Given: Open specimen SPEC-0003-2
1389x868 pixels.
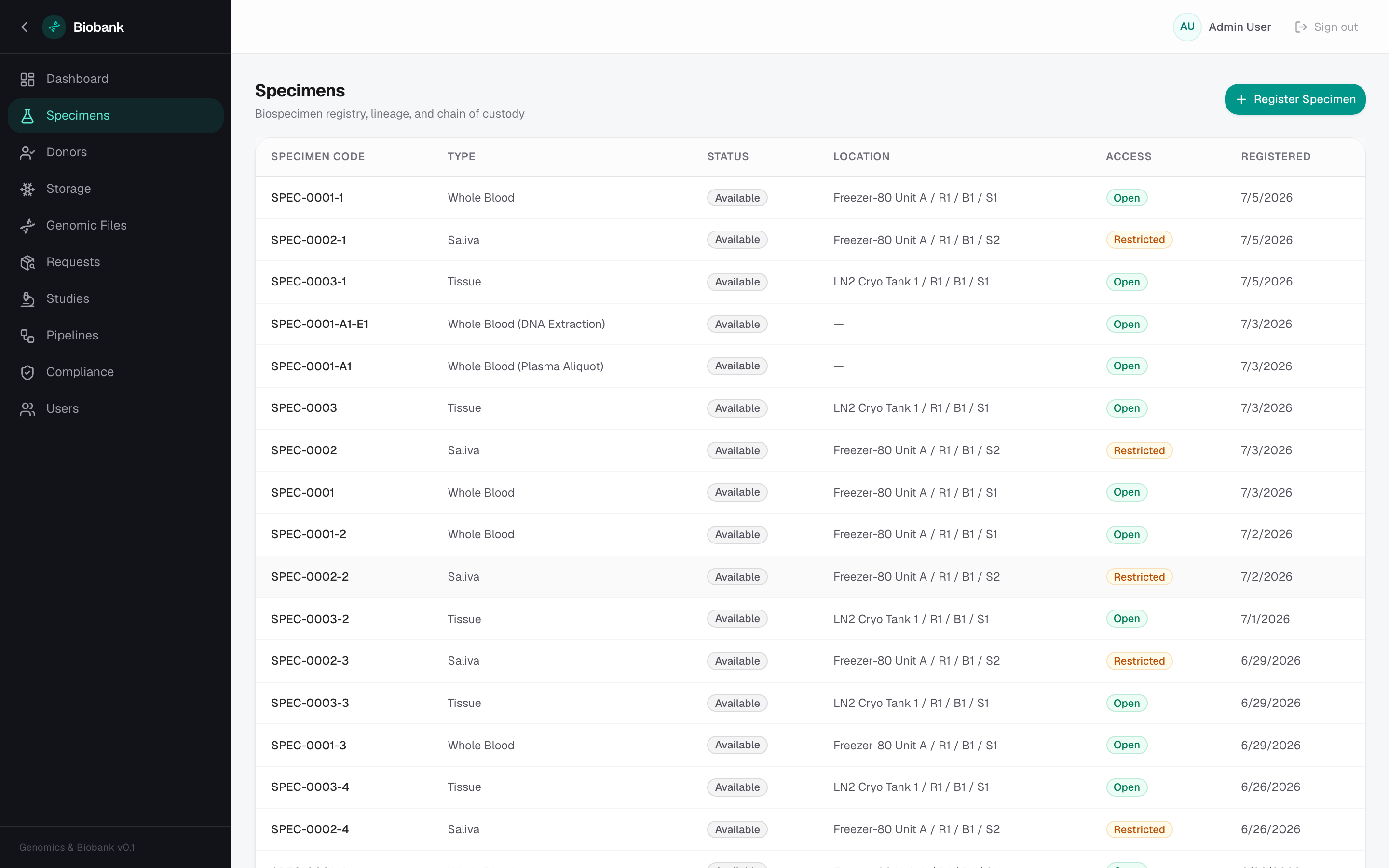Looking at the screenshot, I should pyautogui.click(x=309, y=619).
